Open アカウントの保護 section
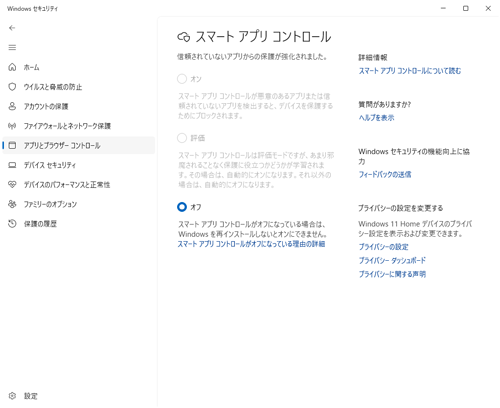Screen dimensions: 500x408 tap(78, 106)
